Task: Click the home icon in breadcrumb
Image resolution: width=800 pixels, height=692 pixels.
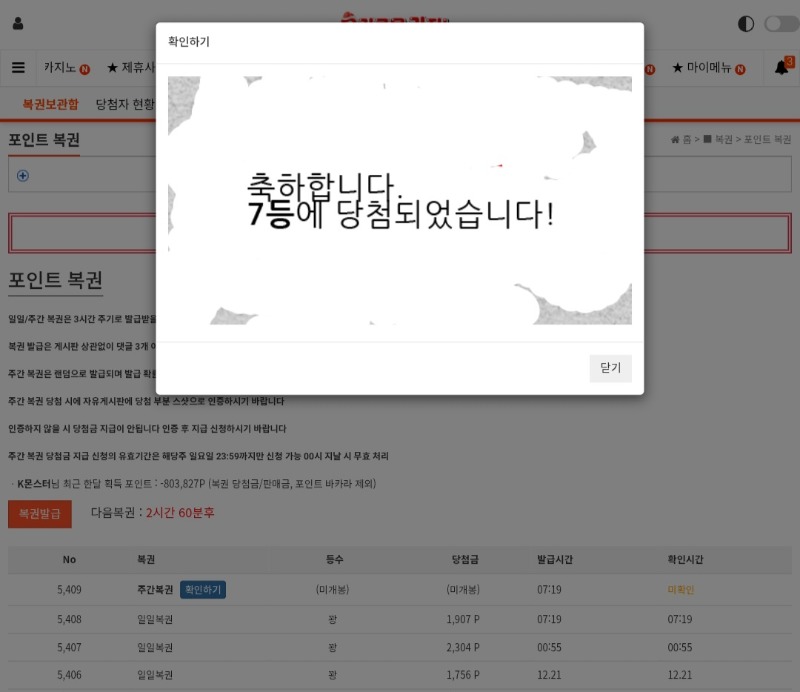Action: [x=675, y=140]
